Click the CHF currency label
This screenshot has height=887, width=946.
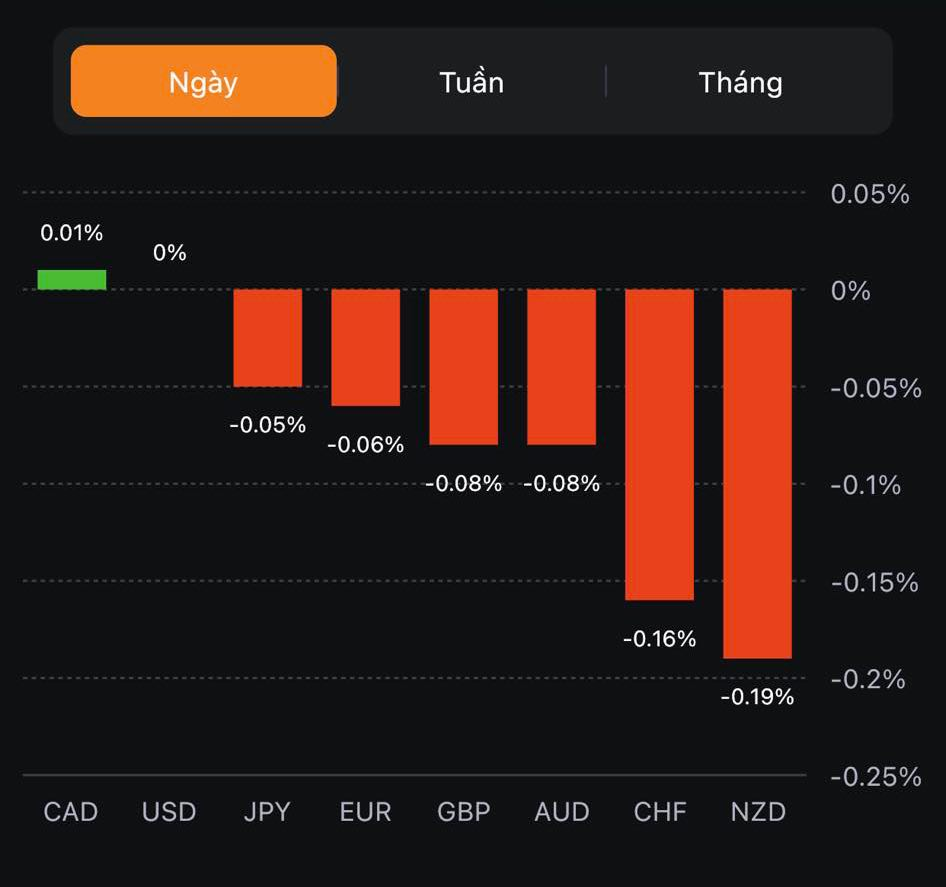(660, 811)
